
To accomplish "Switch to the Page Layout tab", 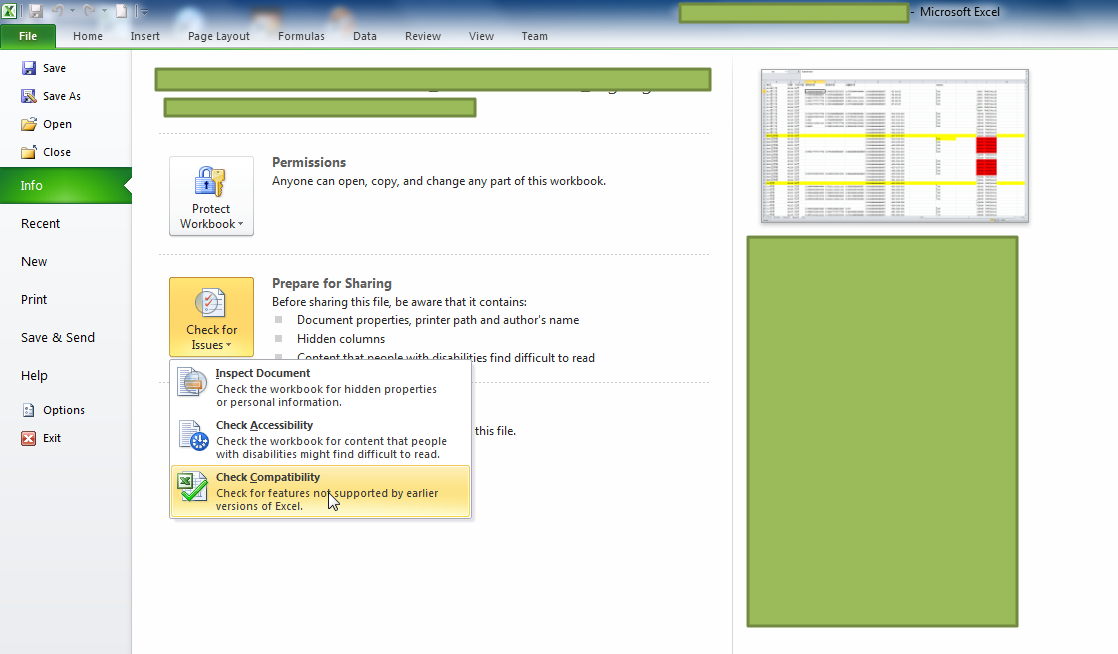I will [218, 36].
